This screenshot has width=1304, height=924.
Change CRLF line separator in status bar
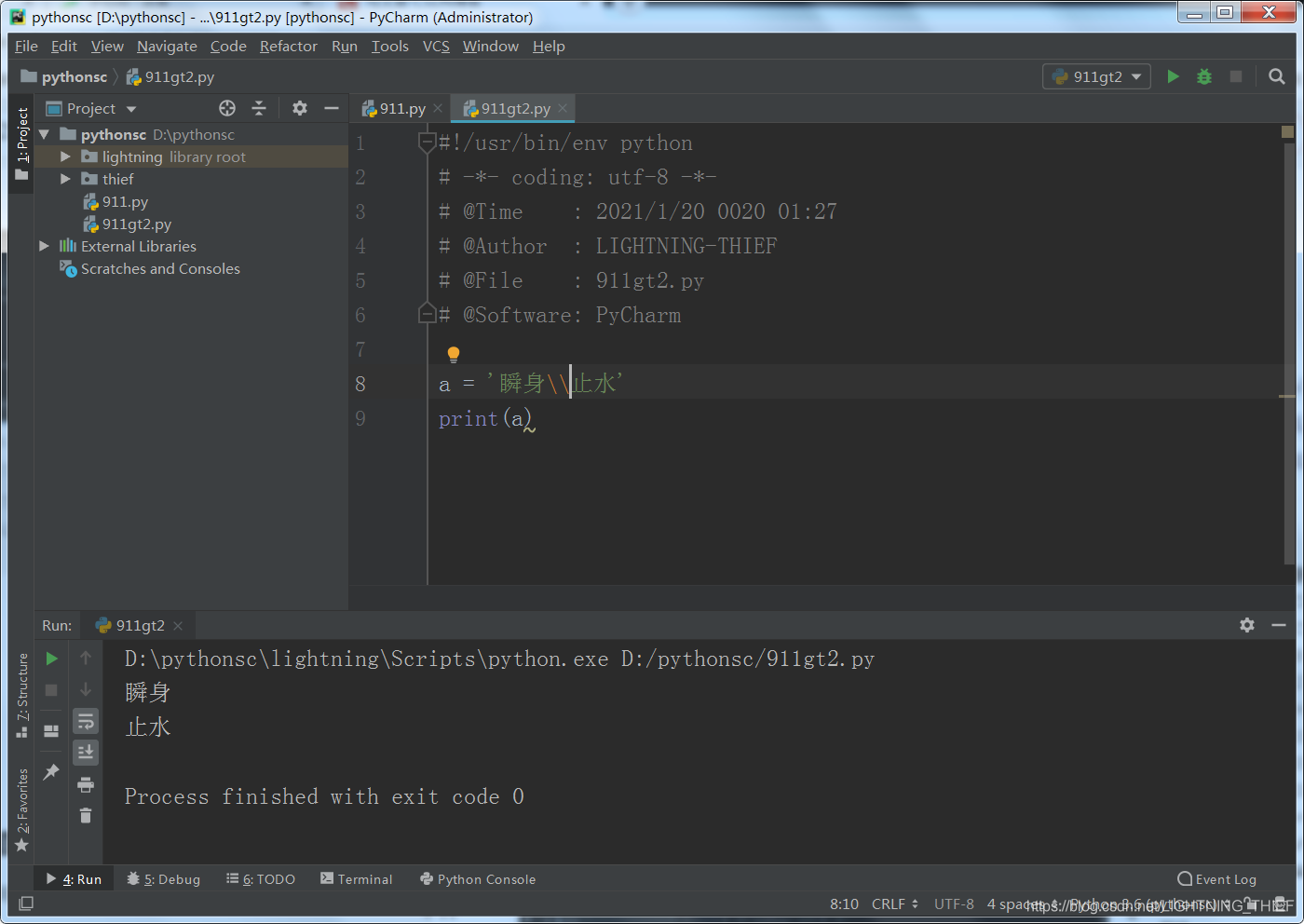[895, 904]
